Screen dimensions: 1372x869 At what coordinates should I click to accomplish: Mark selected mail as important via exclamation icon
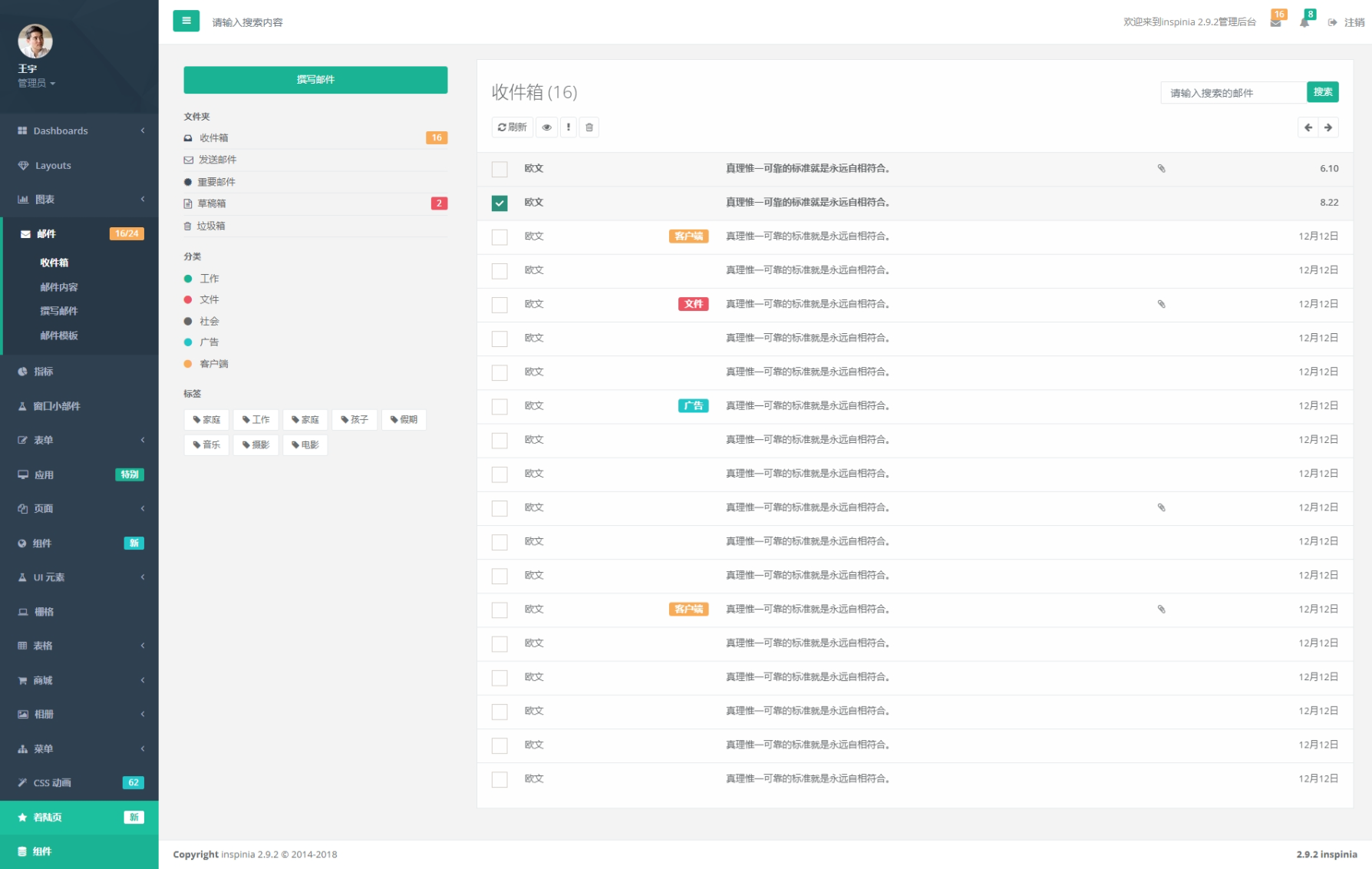tap(568, 127)
